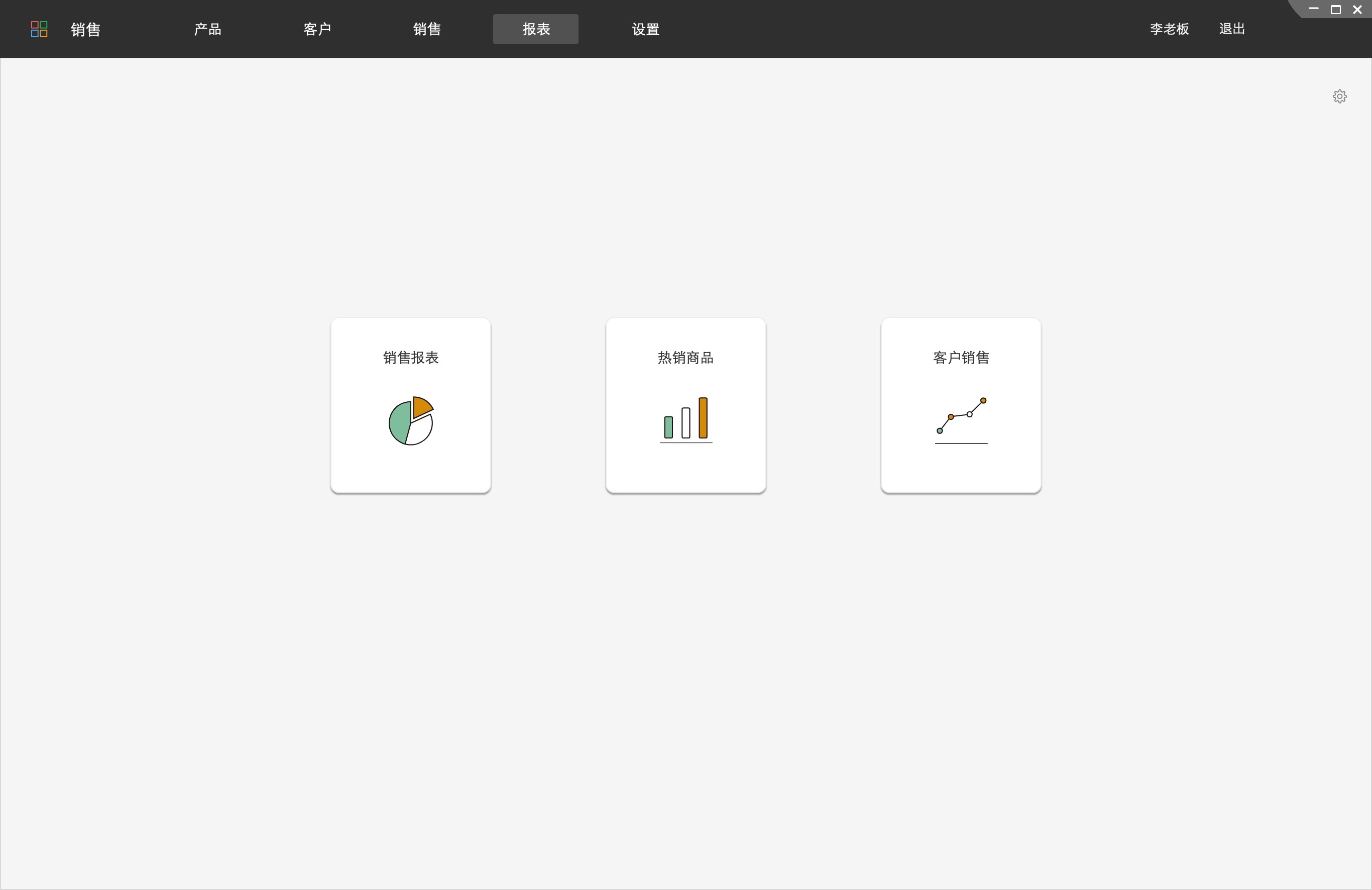1372x890 pixels.
Task: Open the 销售报表 card title
Action: click(x=411, y=358)
